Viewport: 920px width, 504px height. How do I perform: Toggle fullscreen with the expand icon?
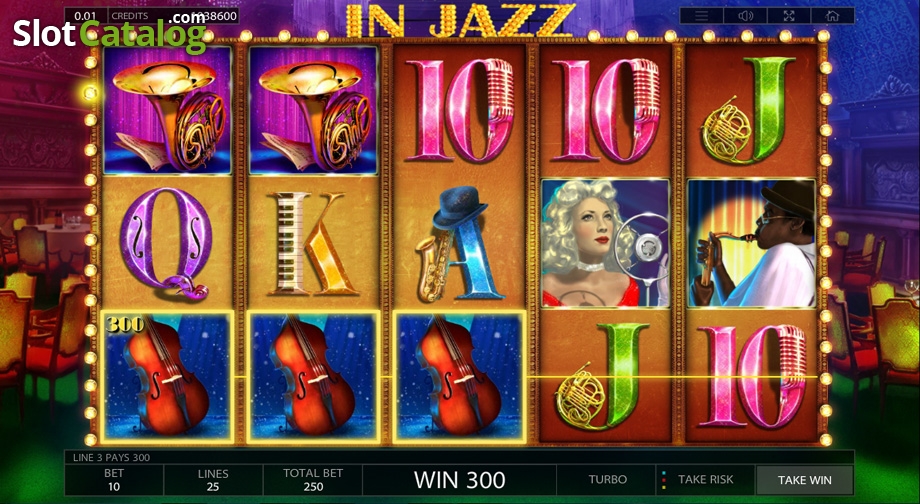coord(789,16)
